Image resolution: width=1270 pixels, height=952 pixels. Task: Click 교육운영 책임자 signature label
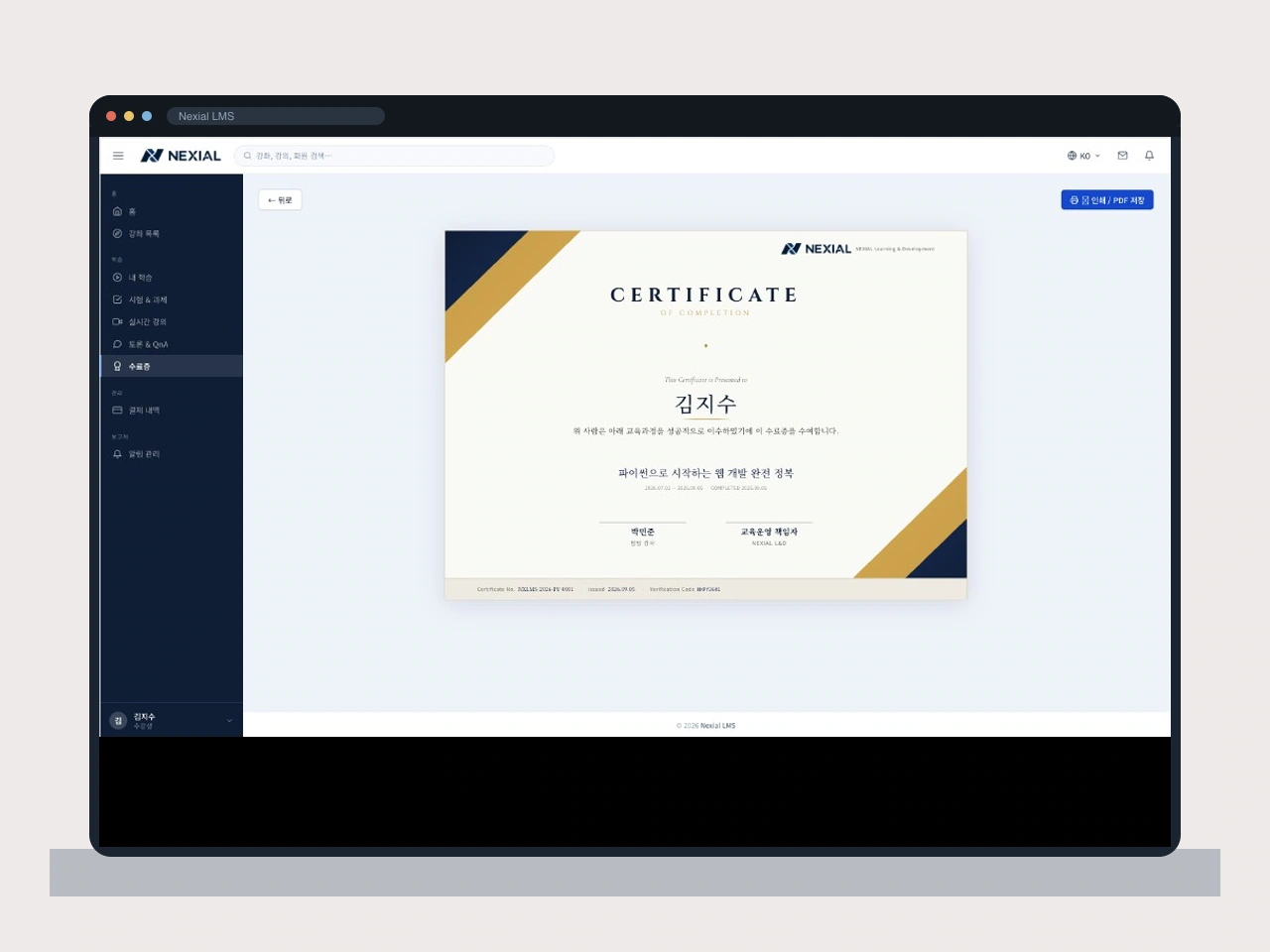[x=769, y=532]
